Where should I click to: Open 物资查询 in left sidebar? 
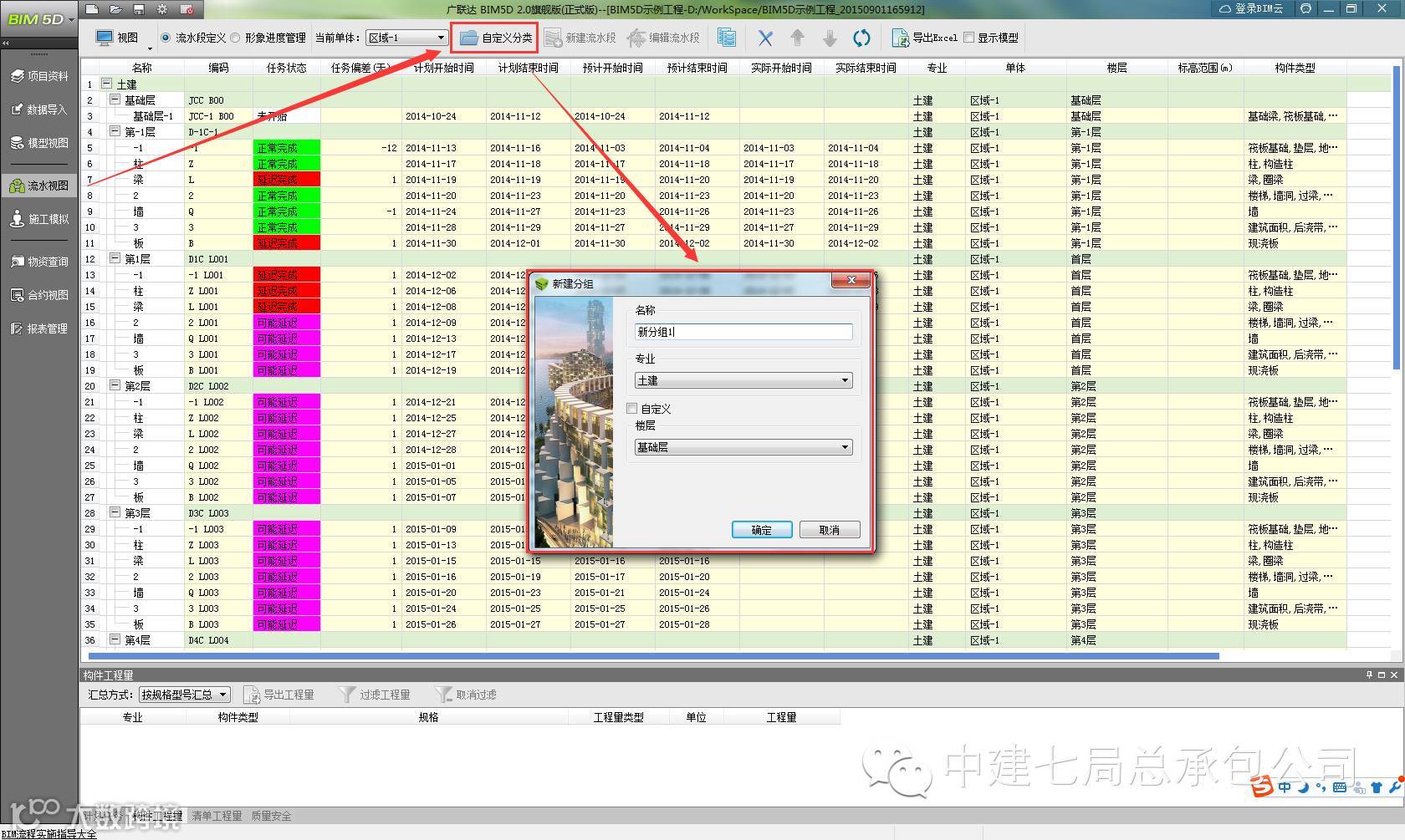39,262
